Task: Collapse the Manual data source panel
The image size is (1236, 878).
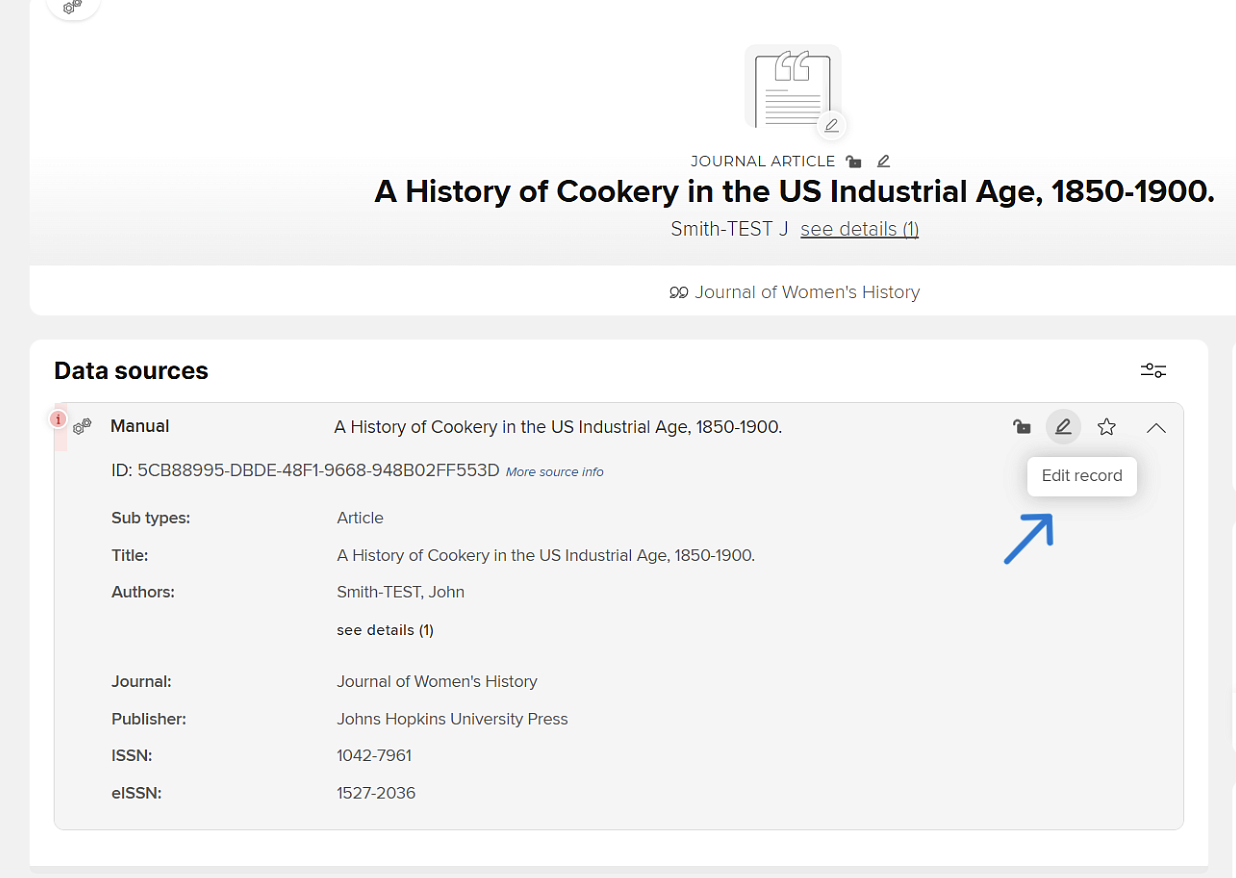Action: point(1156,427)
